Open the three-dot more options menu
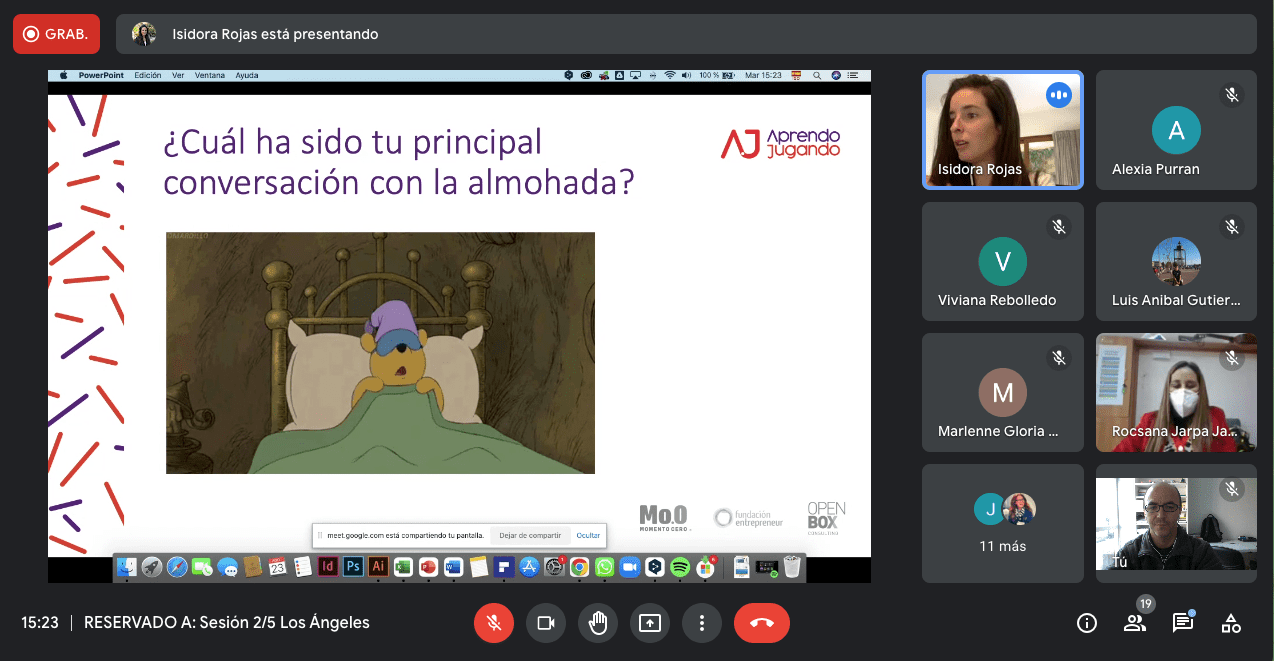 (x=702, y=623)
